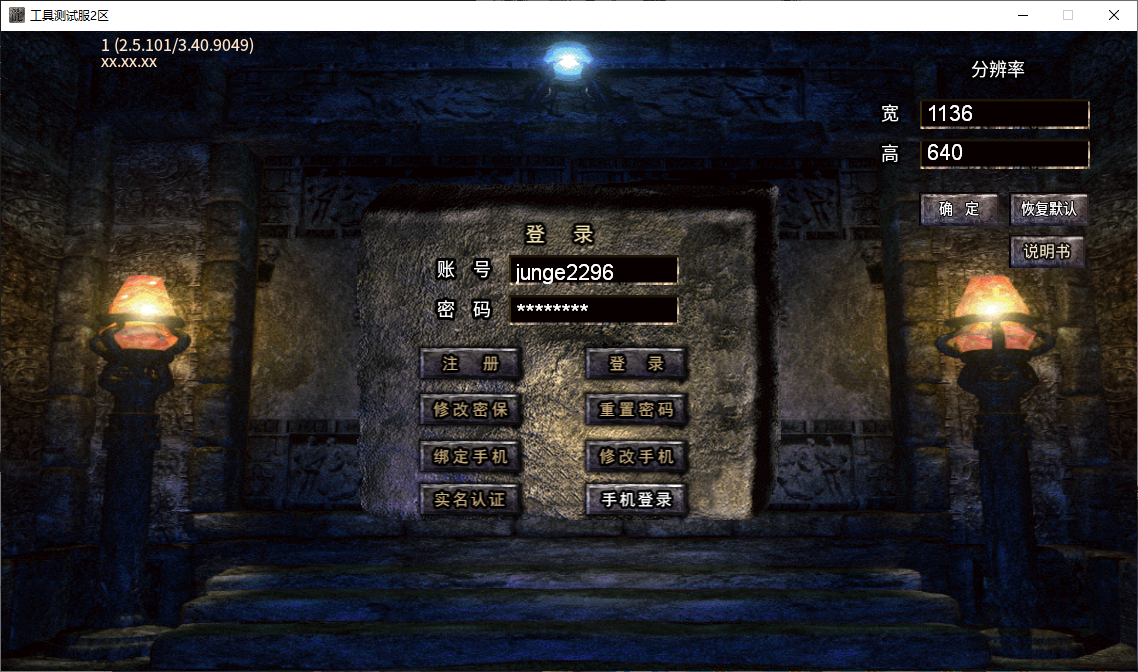Click the 高 label
This screenshot has height=672, width=1138.
point(890,154)
